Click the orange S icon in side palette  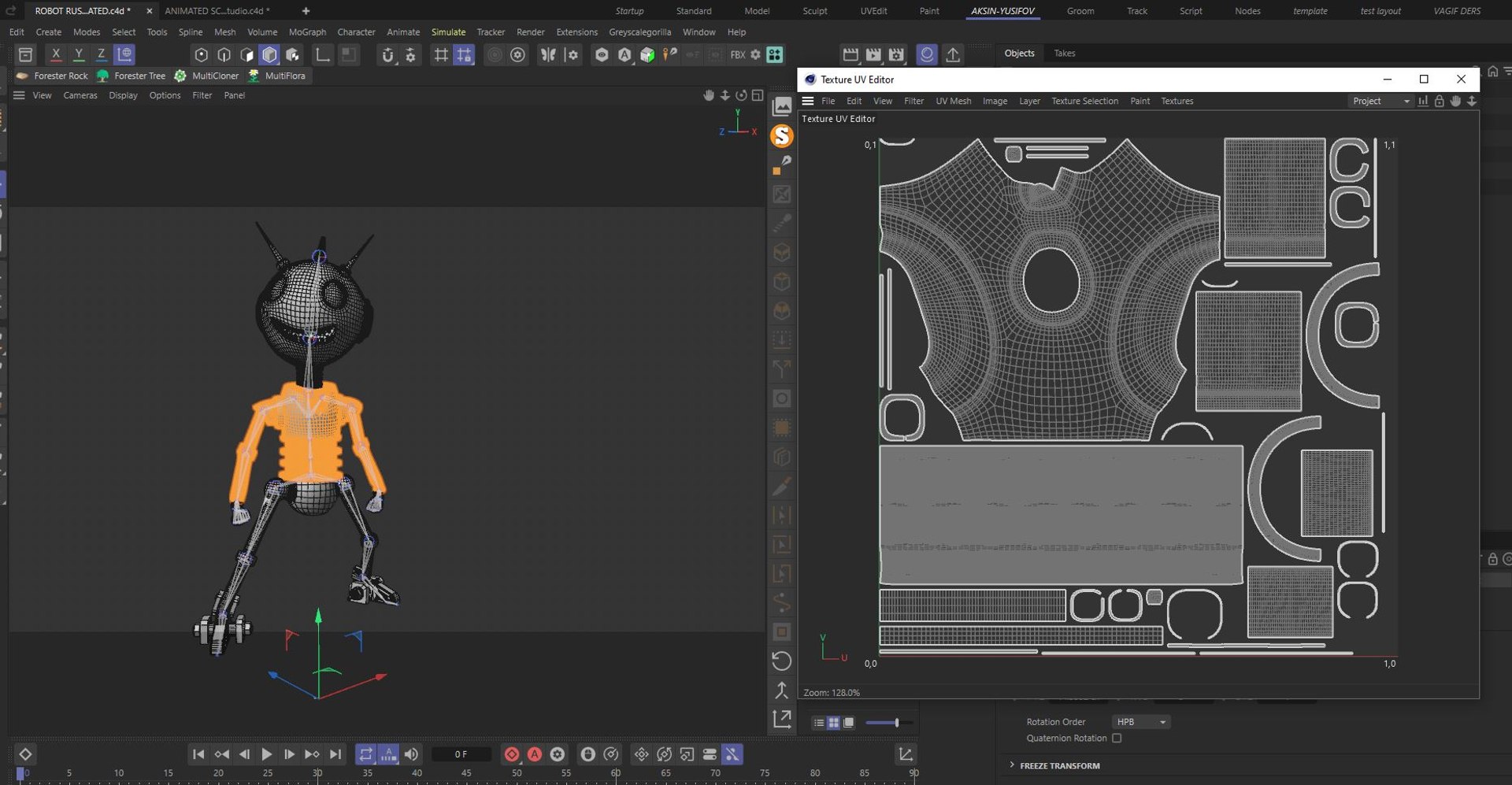(x=782, y=136)
